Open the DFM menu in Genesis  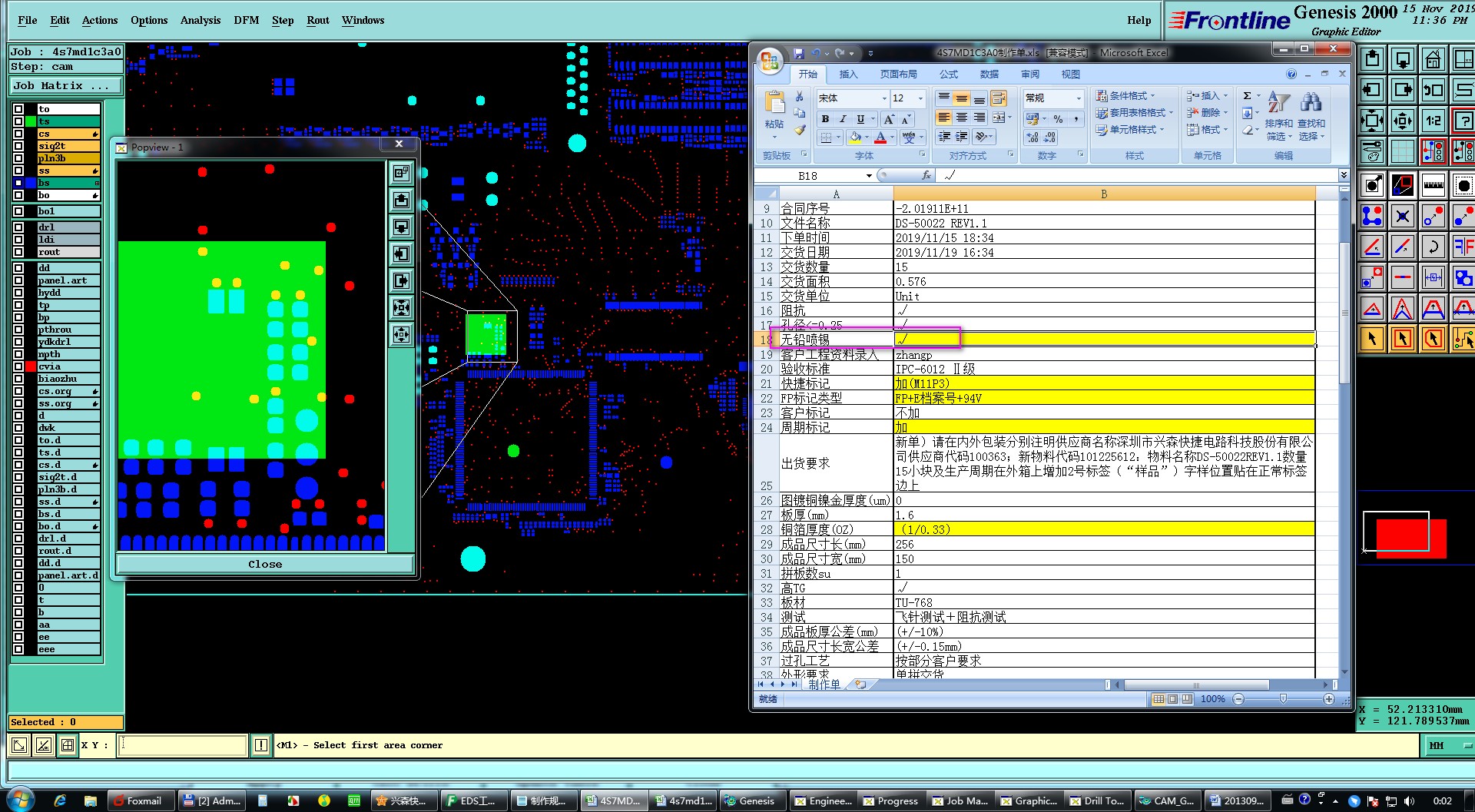[x=247, y=20]
